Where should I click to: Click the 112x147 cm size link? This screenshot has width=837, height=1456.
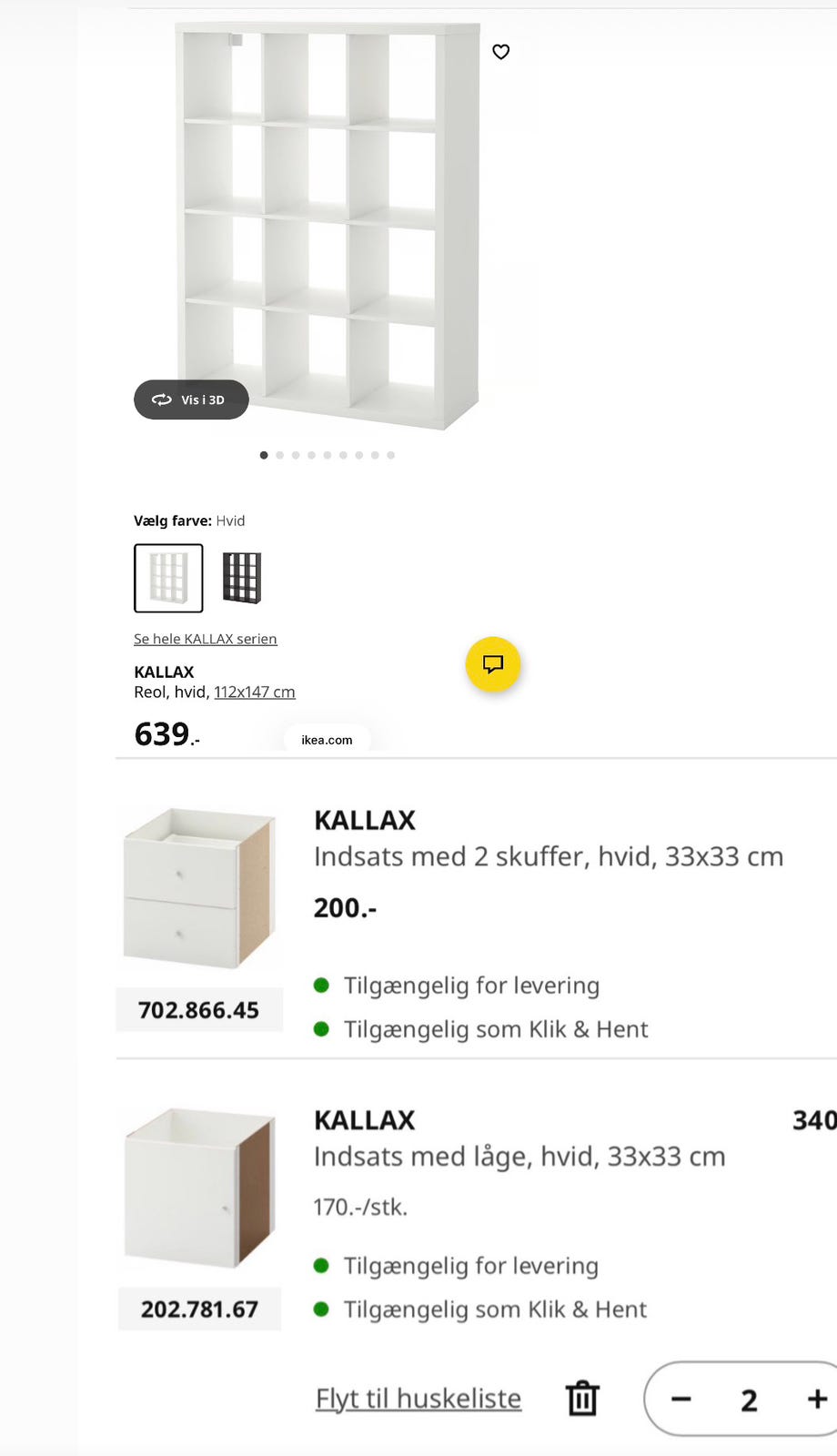pos(255,692)
